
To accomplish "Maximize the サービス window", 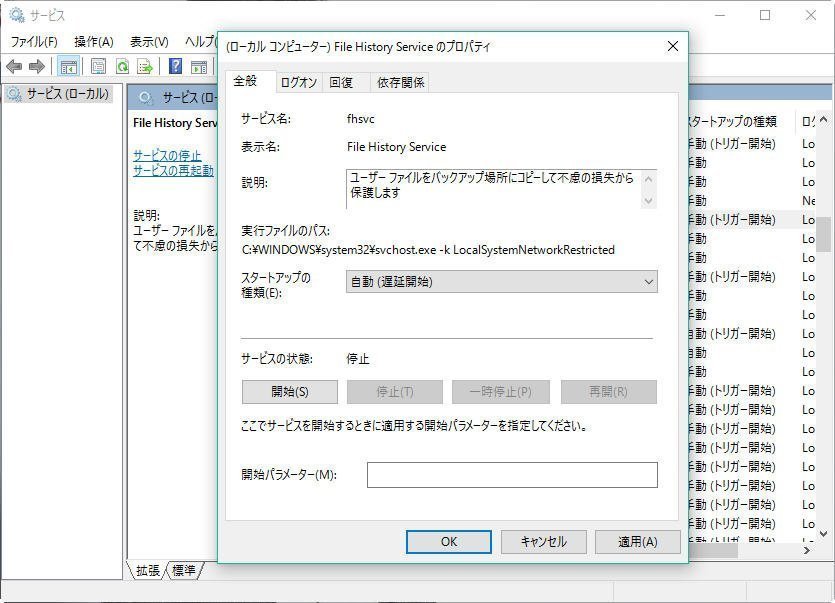I will (x=765, y=15).
